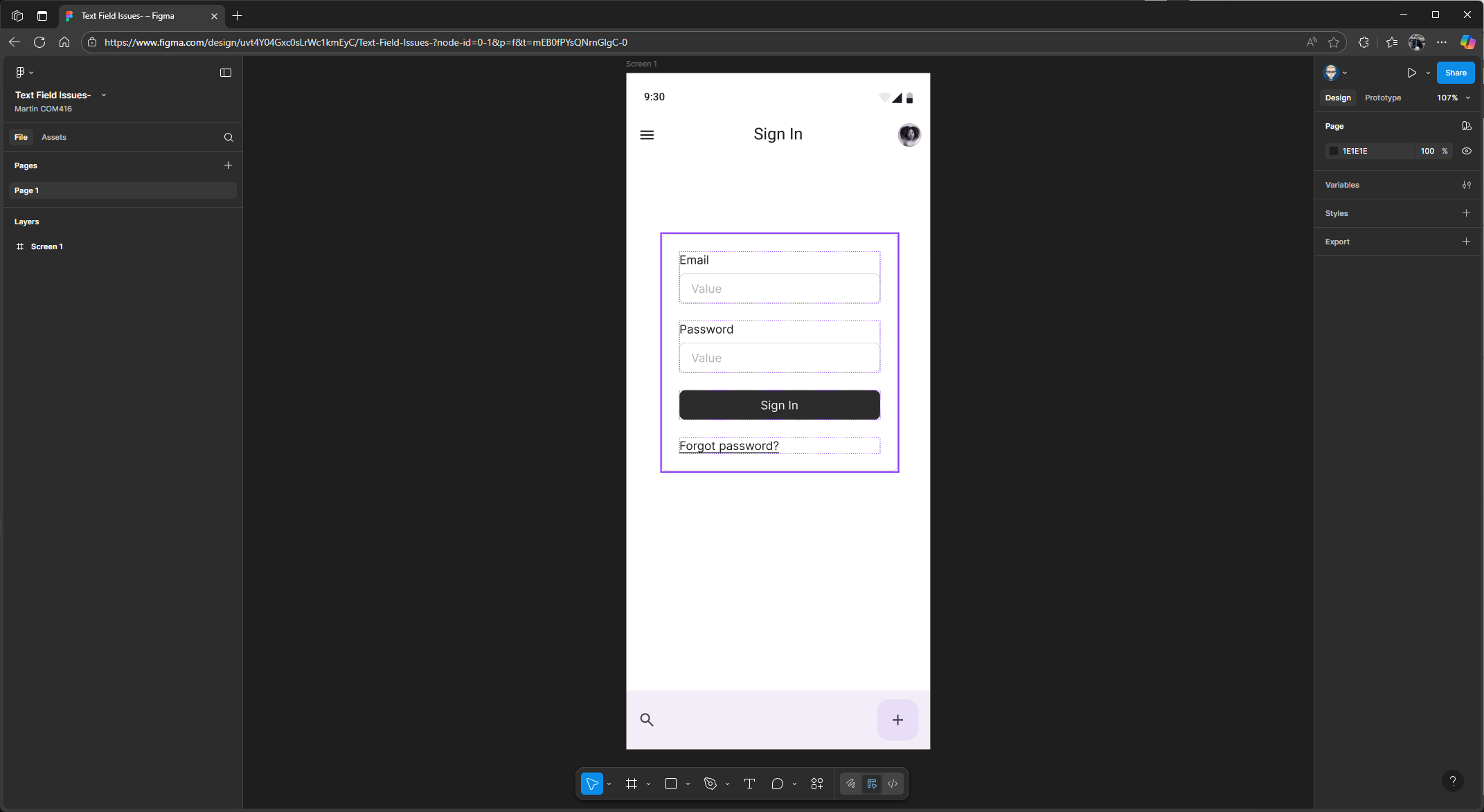This screenshot has width=1484, height=812.
Task: Search layers with magnifier icon
Action: [229, 137]
